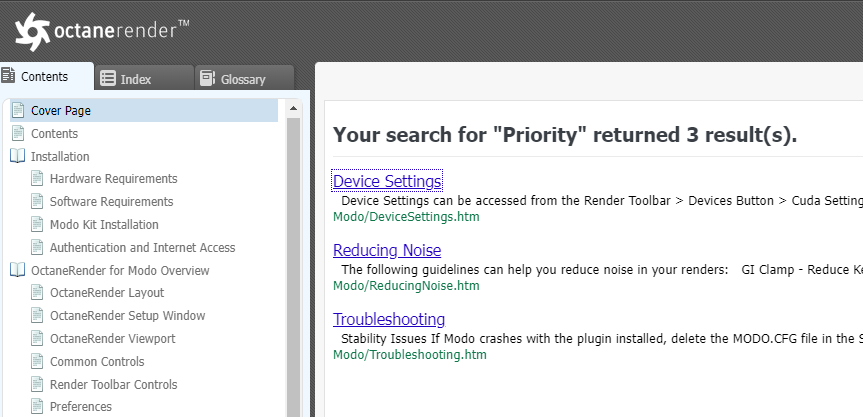863x417 pixels.
Task: Open the Troubleshooting search result link
Action: [x=389, y=319]
